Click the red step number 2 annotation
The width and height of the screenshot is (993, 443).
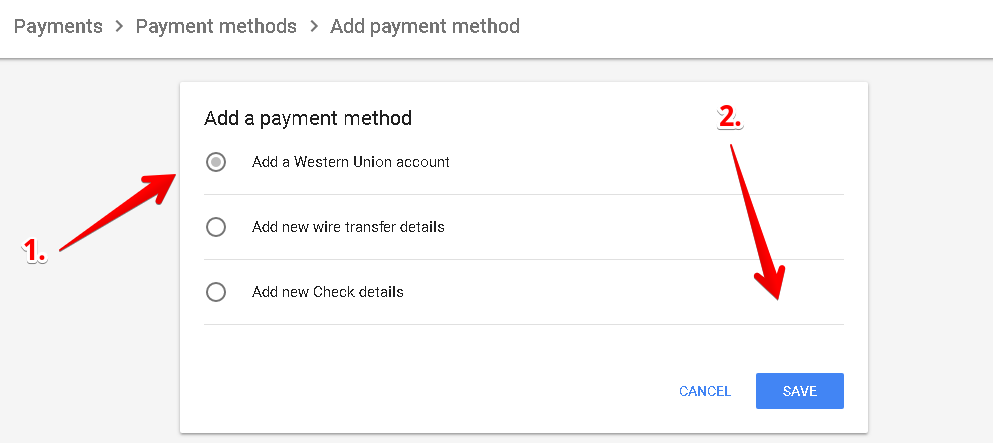pyautogui.click(x=730, y=116)
